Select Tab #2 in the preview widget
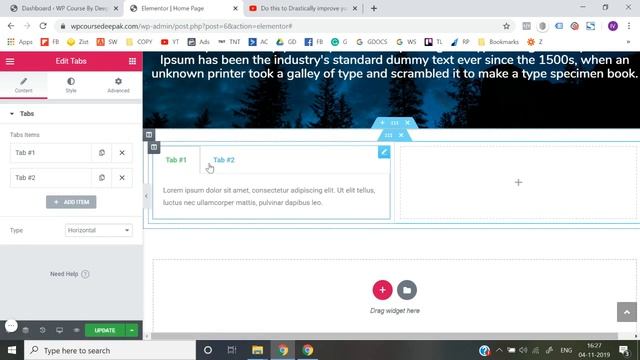This screenshot has width=640, height=360. coord(224,160)
